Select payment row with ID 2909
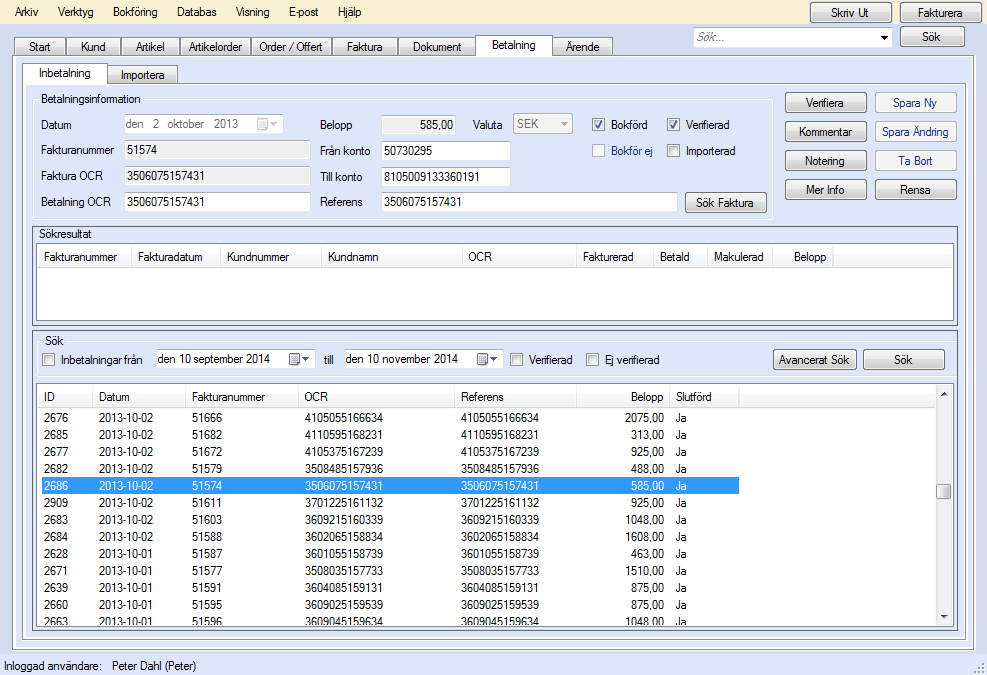This screenshot has width=987, height=675. coord(390,503)
